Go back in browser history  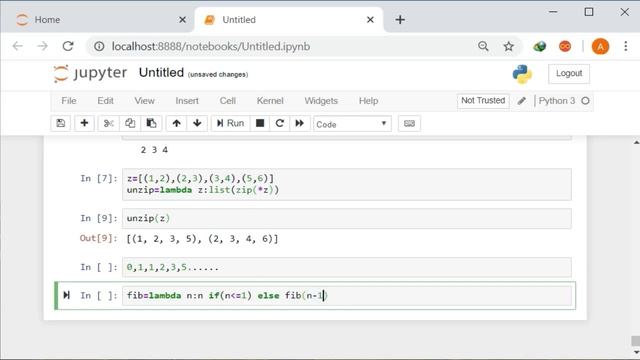(x=18, y=46)
